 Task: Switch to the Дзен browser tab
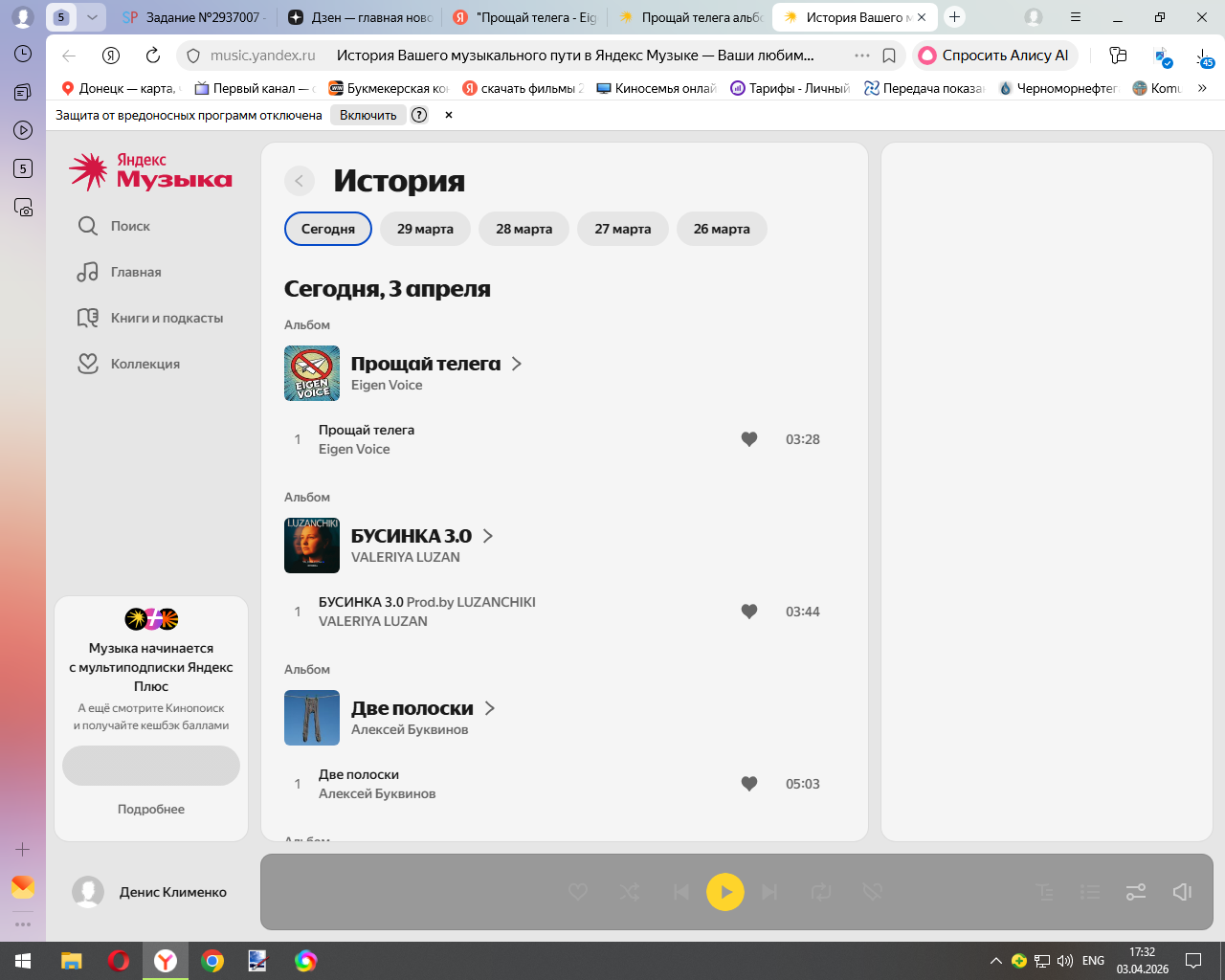(x=361, y=17)
